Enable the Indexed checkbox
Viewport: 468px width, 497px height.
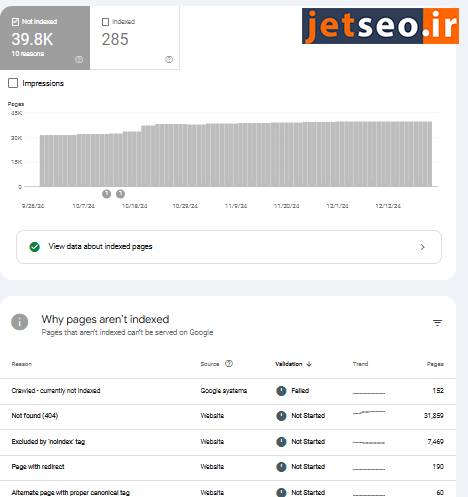(105, 22)
